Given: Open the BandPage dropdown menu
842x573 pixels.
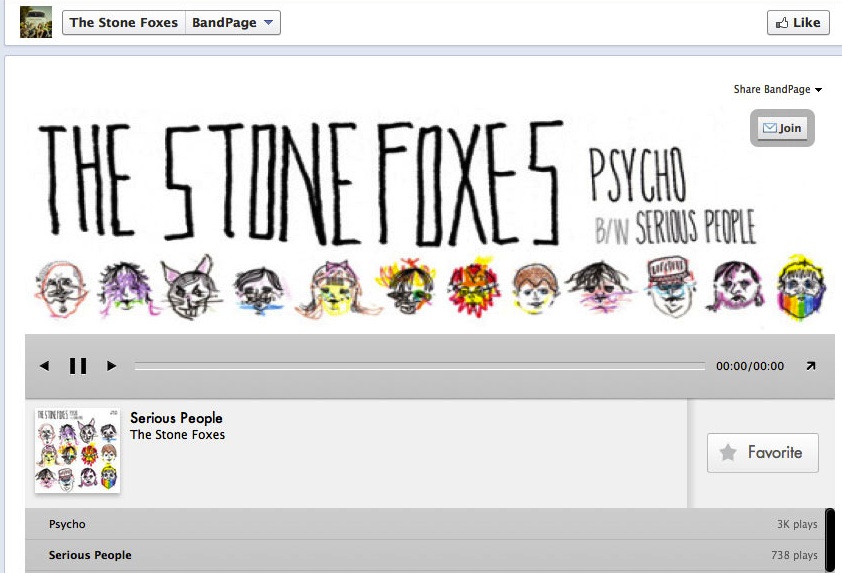Looking at the screenshot, I should tap(233, 23).
